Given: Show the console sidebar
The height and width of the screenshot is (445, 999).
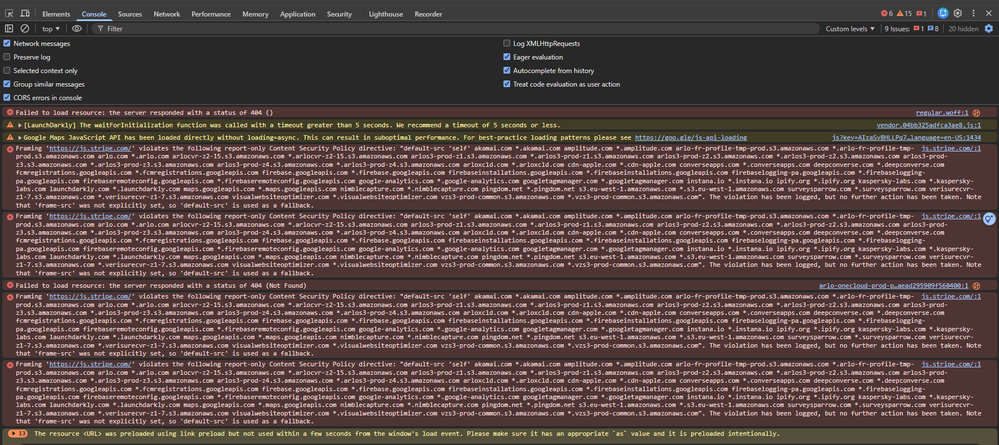Looking at the screenshot, I should coord(9,29).
